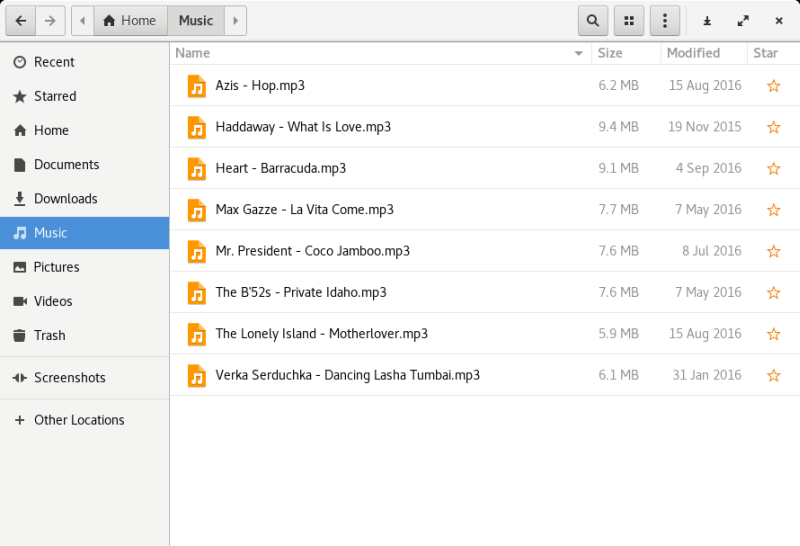The image size is (800, 546).
Task: Switch to grid view icon
Action: pos(629,20)
